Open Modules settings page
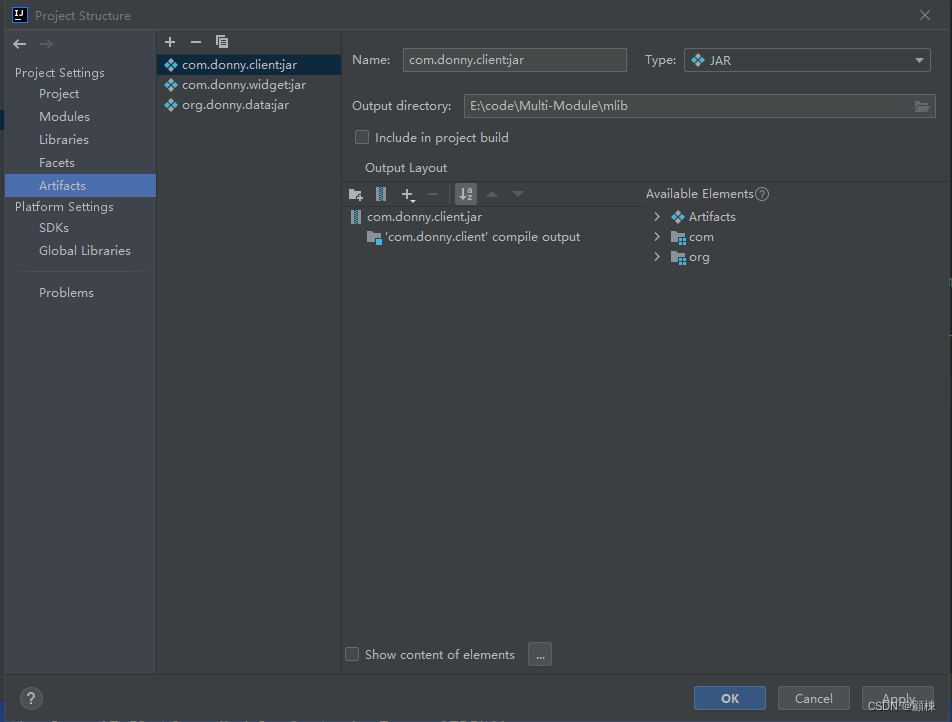 point(64,117)
